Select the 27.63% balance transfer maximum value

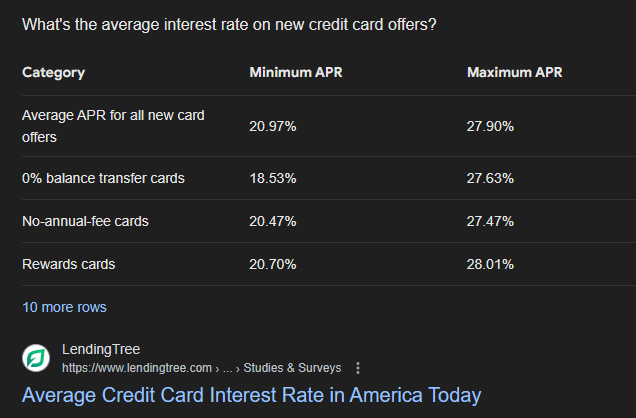[x=490, y=178]
